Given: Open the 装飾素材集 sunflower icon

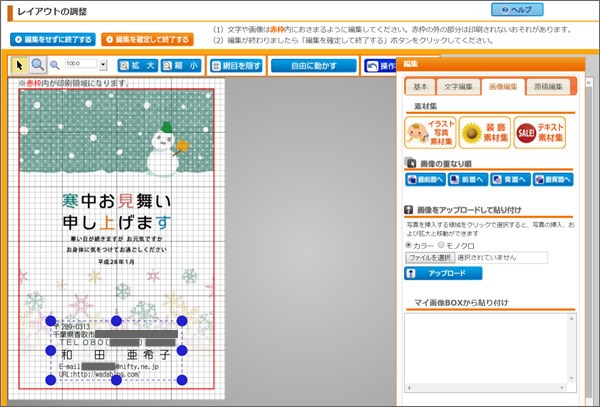Looking at the screenshot, I should [x=485, y=133].
